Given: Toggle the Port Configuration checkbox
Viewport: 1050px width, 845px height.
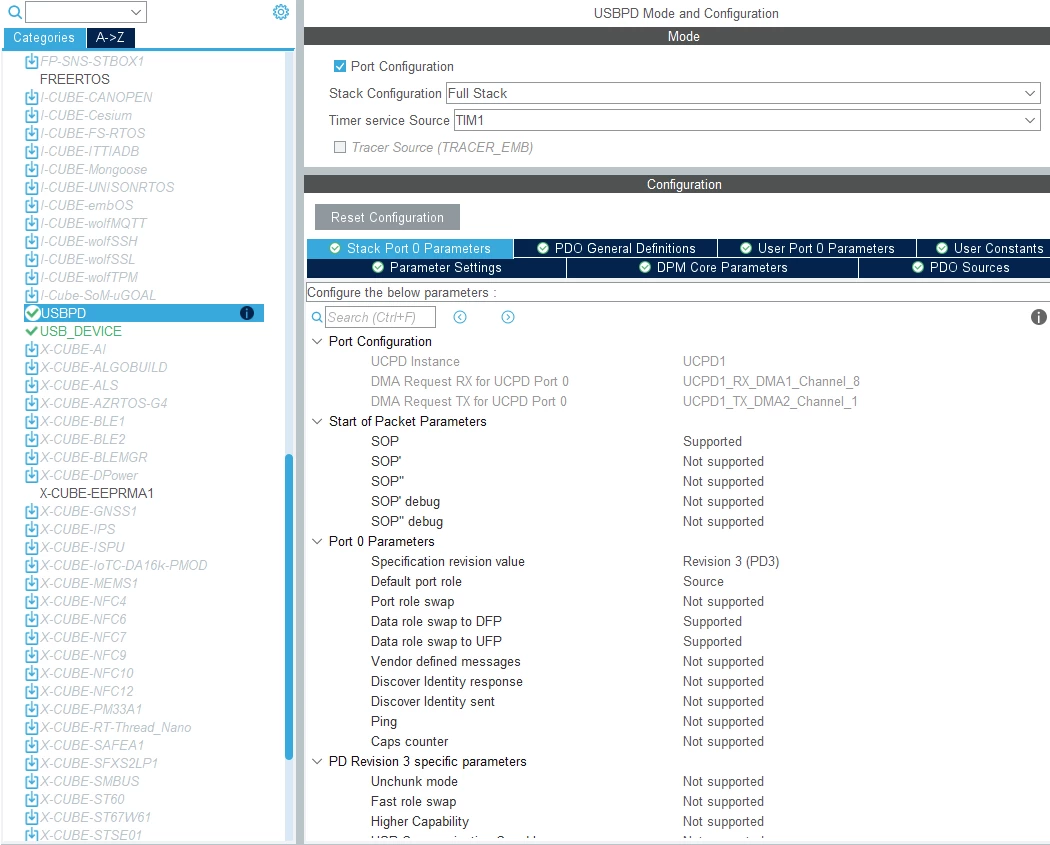Looking at the screenshot, I should 340,66.
